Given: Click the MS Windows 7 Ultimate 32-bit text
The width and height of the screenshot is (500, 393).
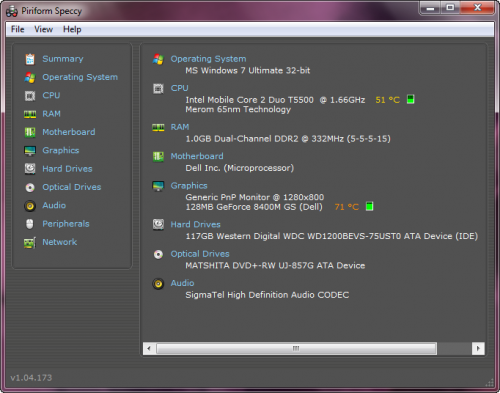Looking at the screenshot, I should 248,71.
